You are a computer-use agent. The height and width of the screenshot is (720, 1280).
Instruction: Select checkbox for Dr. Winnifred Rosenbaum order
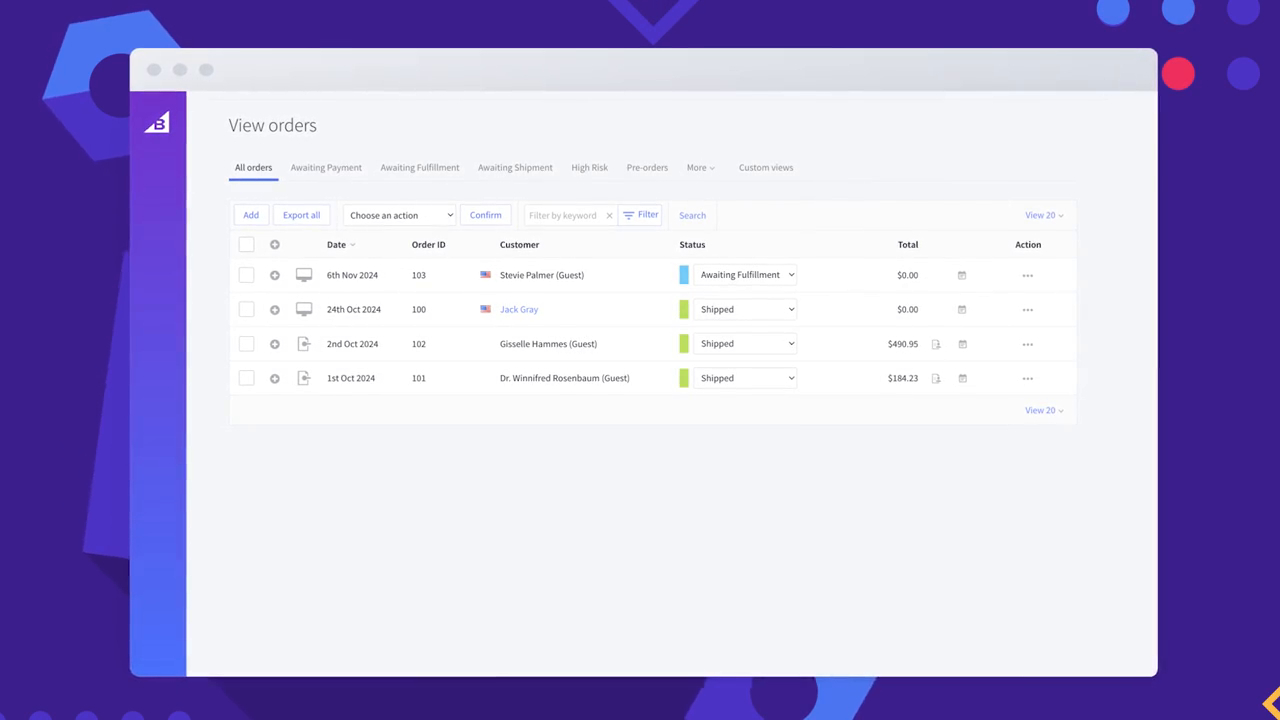[x=246, y=379]
